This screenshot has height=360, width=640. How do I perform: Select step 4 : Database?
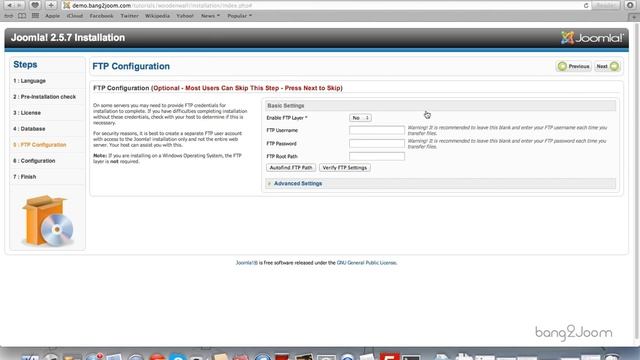point(29,129)
